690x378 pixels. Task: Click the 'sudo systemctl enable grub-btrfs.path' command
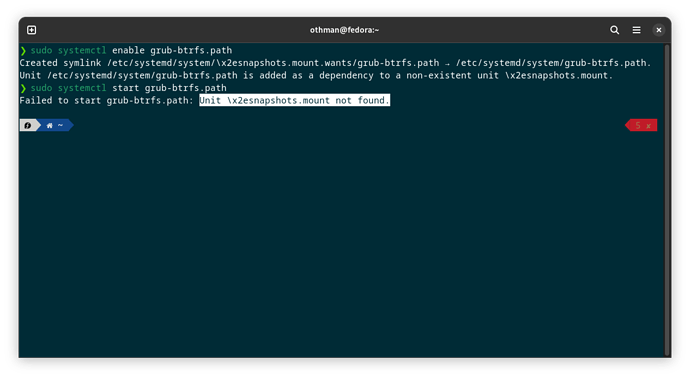point(131,50)
